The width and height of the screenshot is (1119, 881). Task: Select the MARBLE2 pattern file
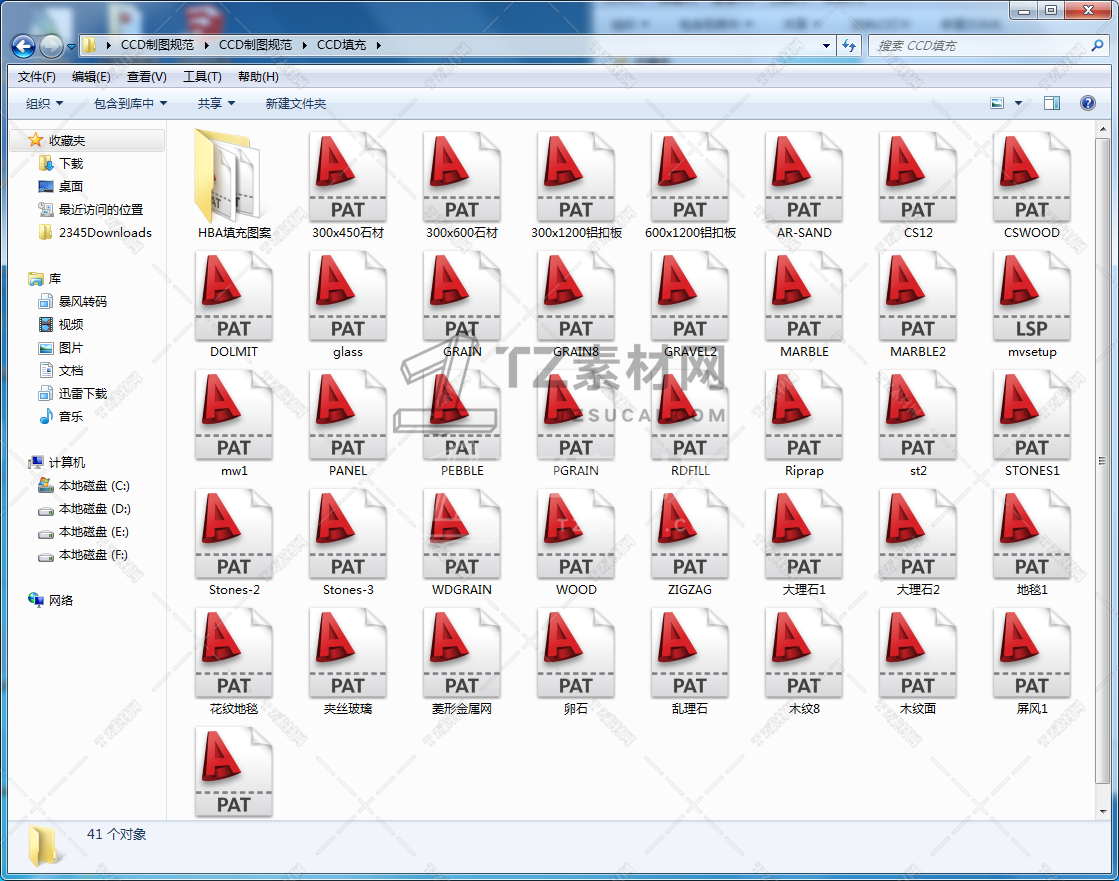pyautogui.click(x=918, y=304)
